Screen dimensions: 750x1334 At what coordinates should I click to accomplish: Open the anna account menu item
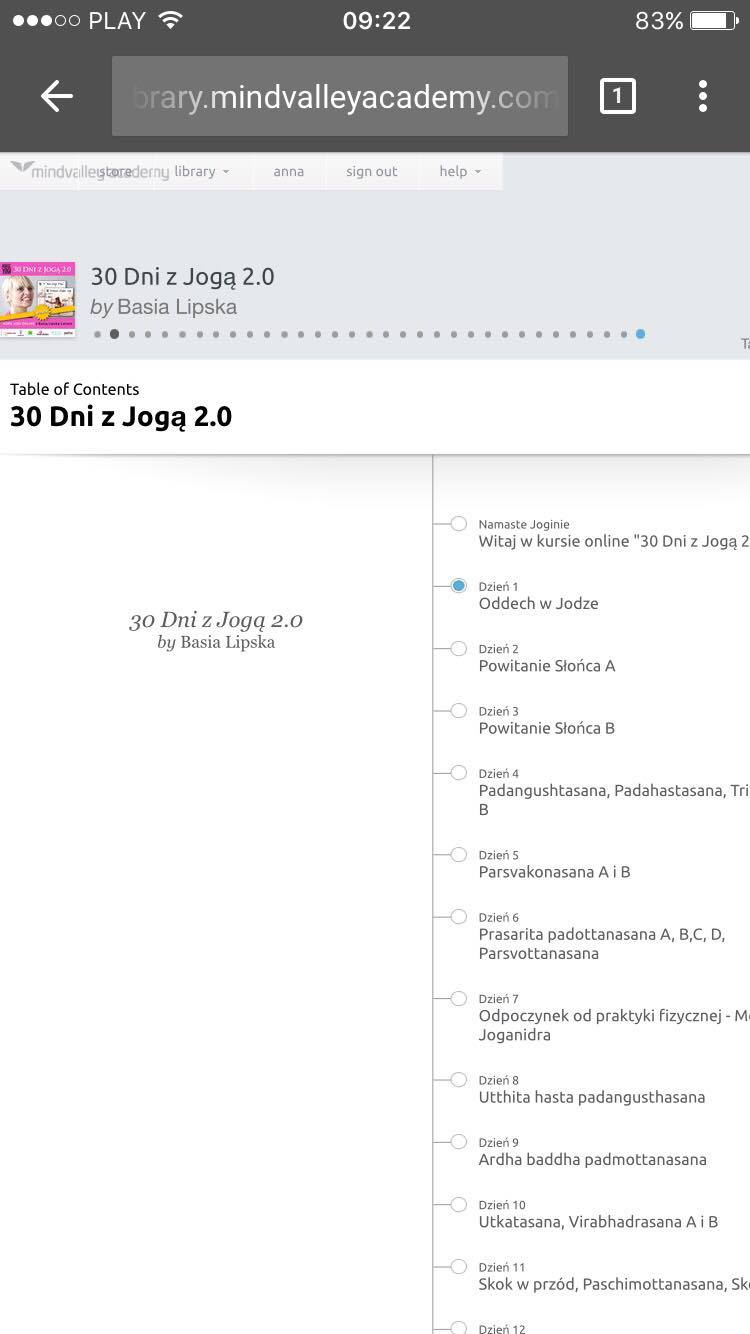tap(288, 171)
